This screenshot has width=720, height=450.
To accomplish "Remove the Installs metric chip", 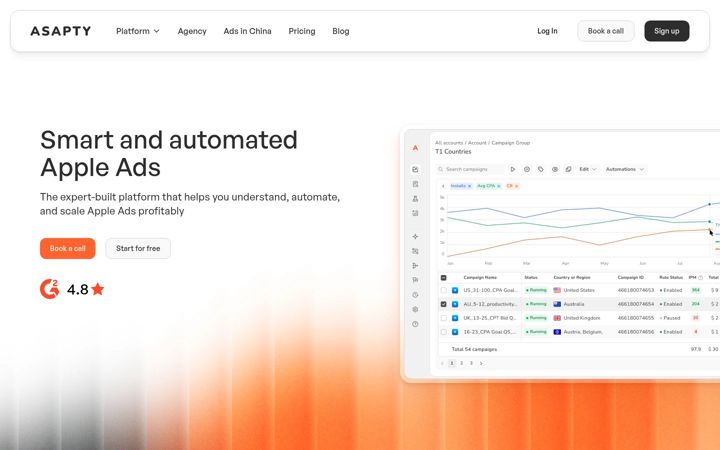I will (x=469, y=186).
